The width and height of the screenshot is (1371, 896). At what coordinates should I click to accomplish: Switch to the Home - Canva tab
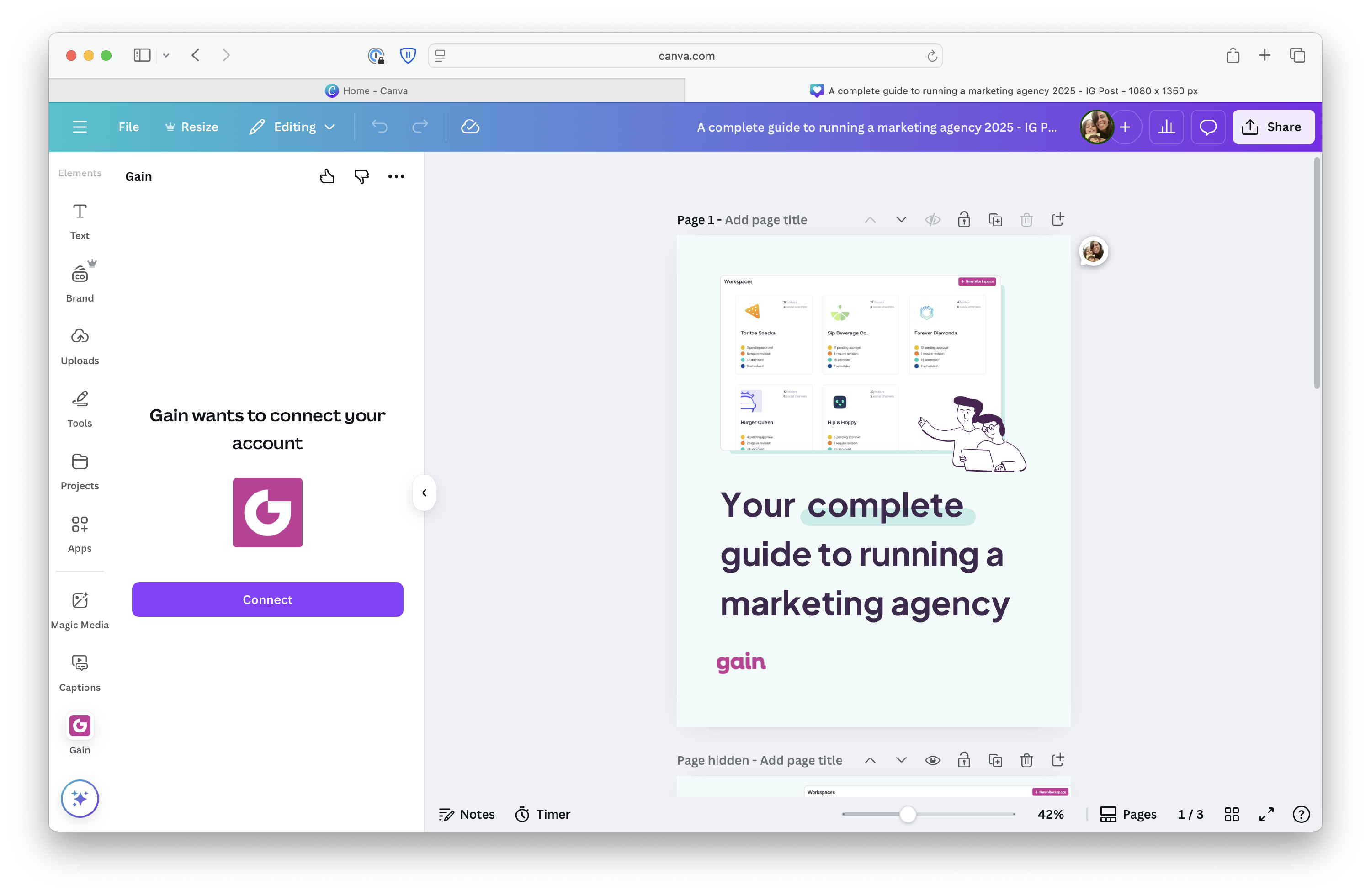point(367,90)
